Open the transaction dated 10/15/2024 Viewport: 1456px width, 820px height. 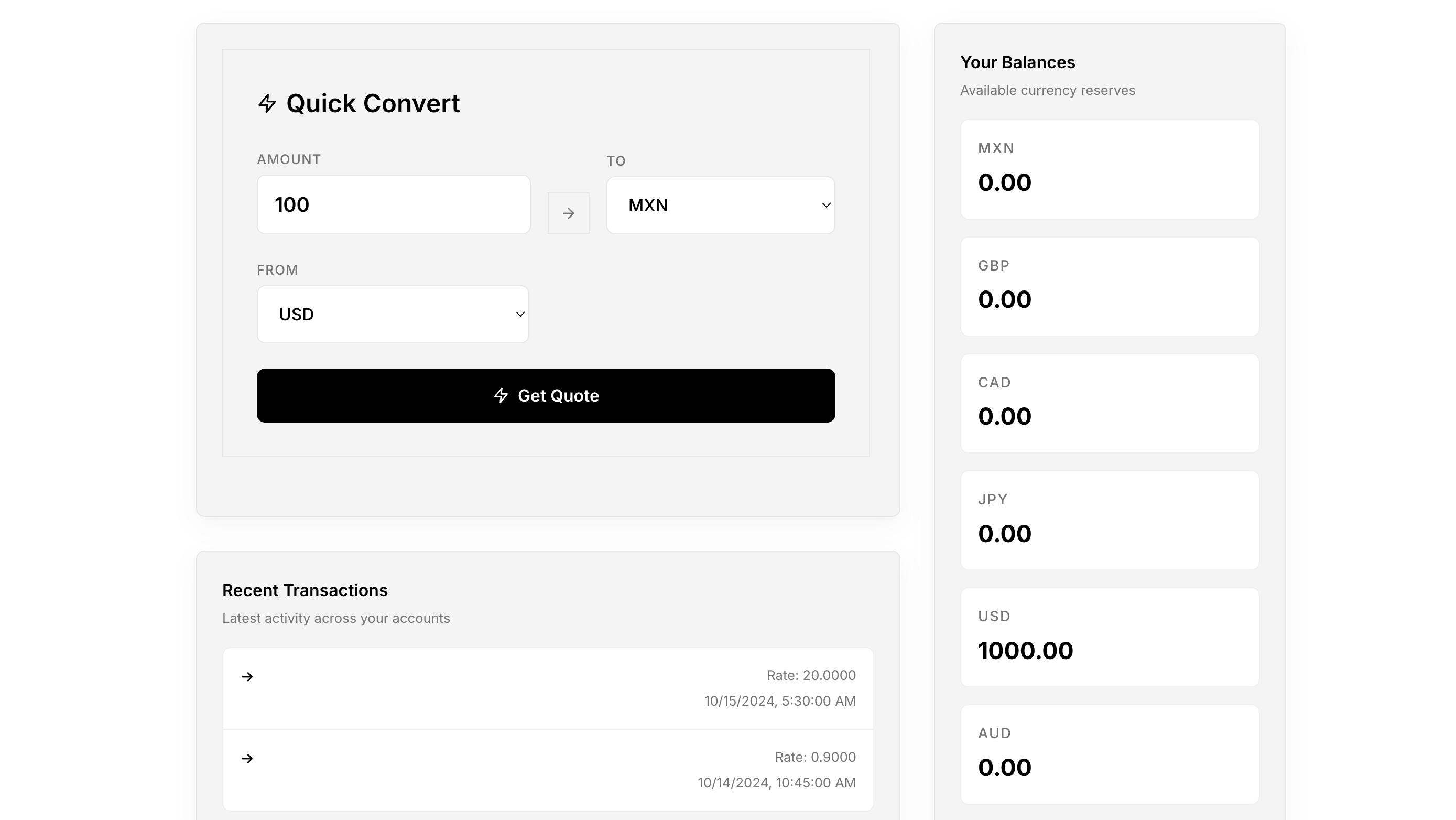(x=547, y=688)
